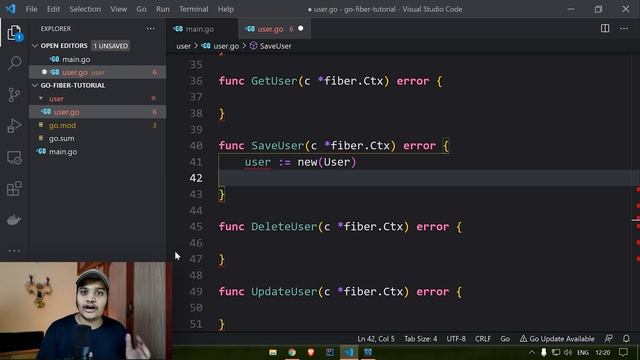Open the Docker view

click(x=14, y=220)
